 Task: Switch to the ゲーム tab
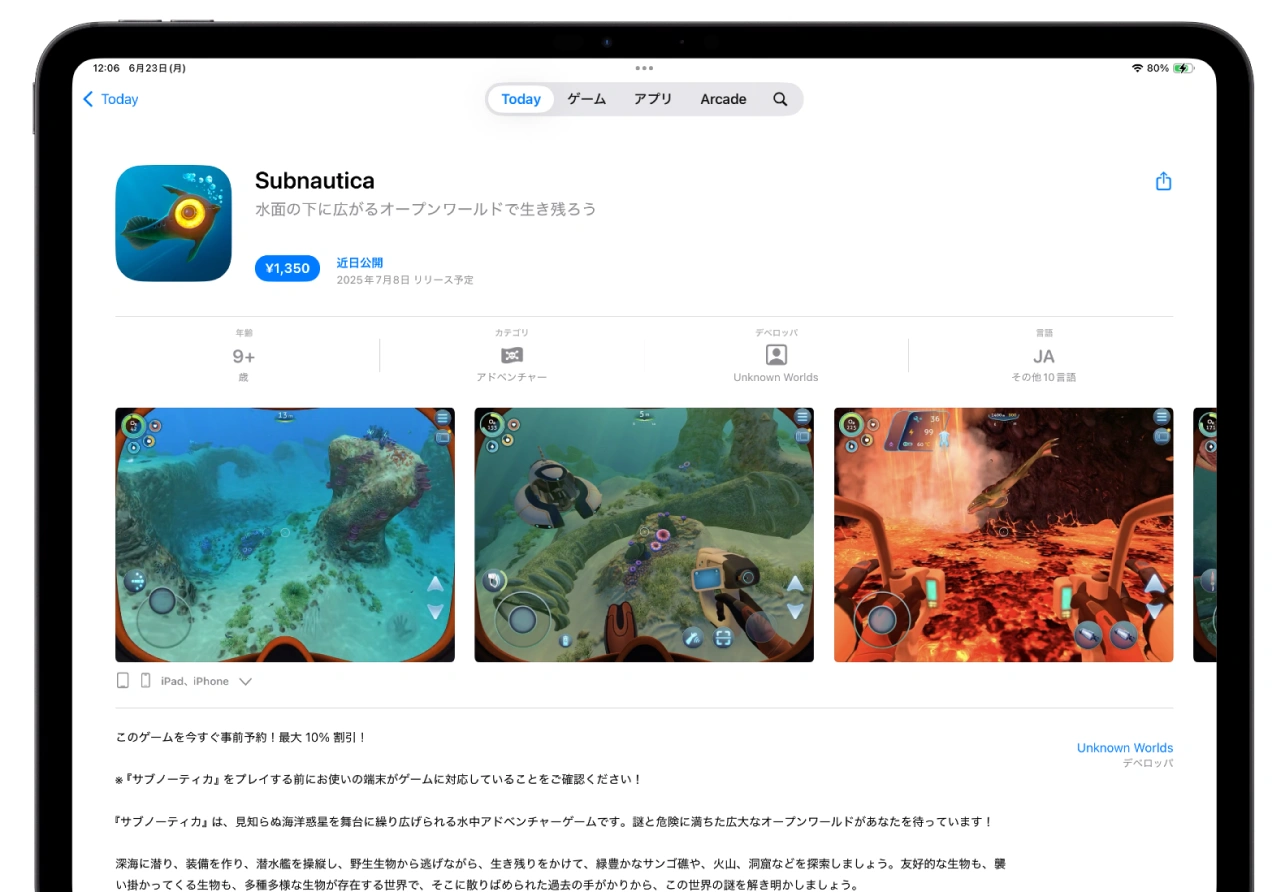click(586, 99)
